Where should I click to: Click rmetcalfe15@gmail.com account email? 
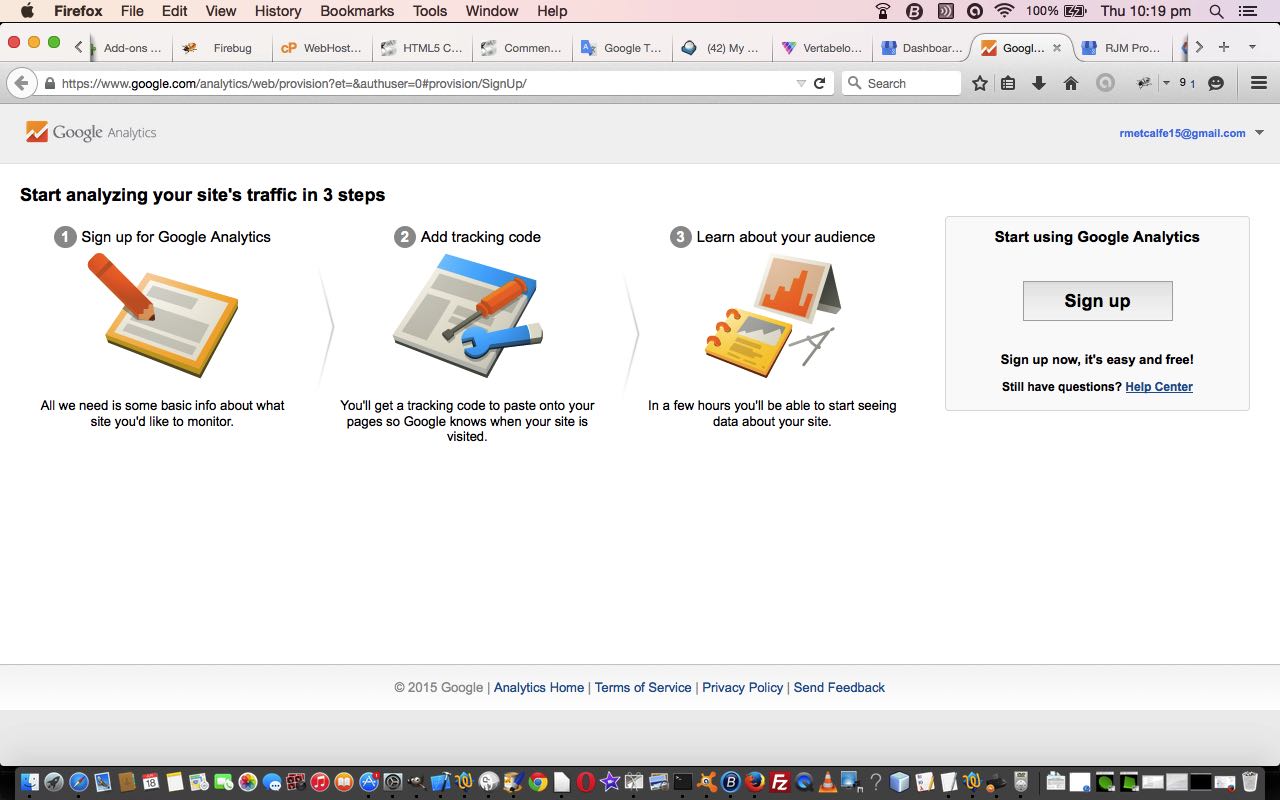pyautogui.click(x=1182, y=133)
